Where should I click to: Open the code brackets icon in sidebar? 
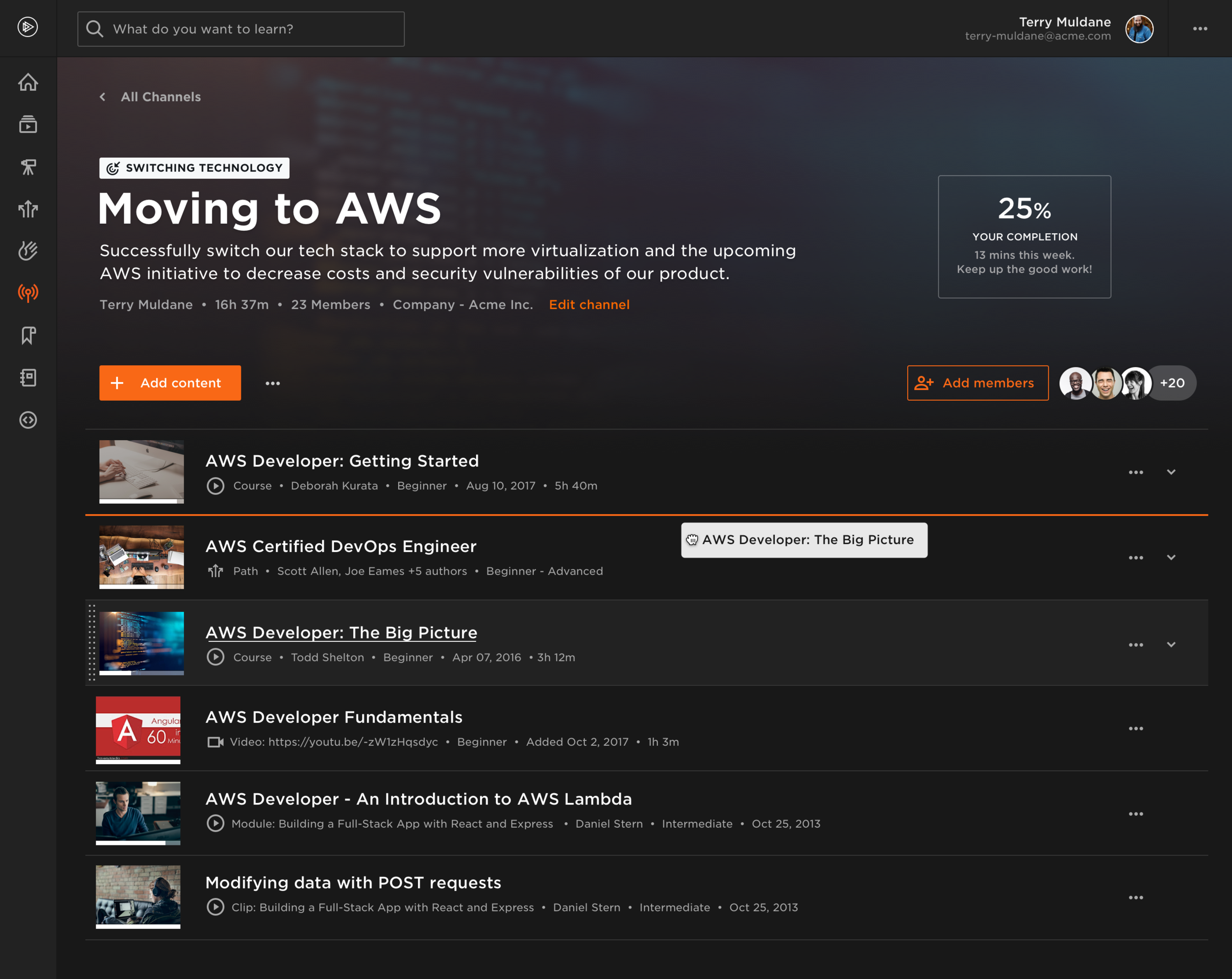[x=28, y=420]
